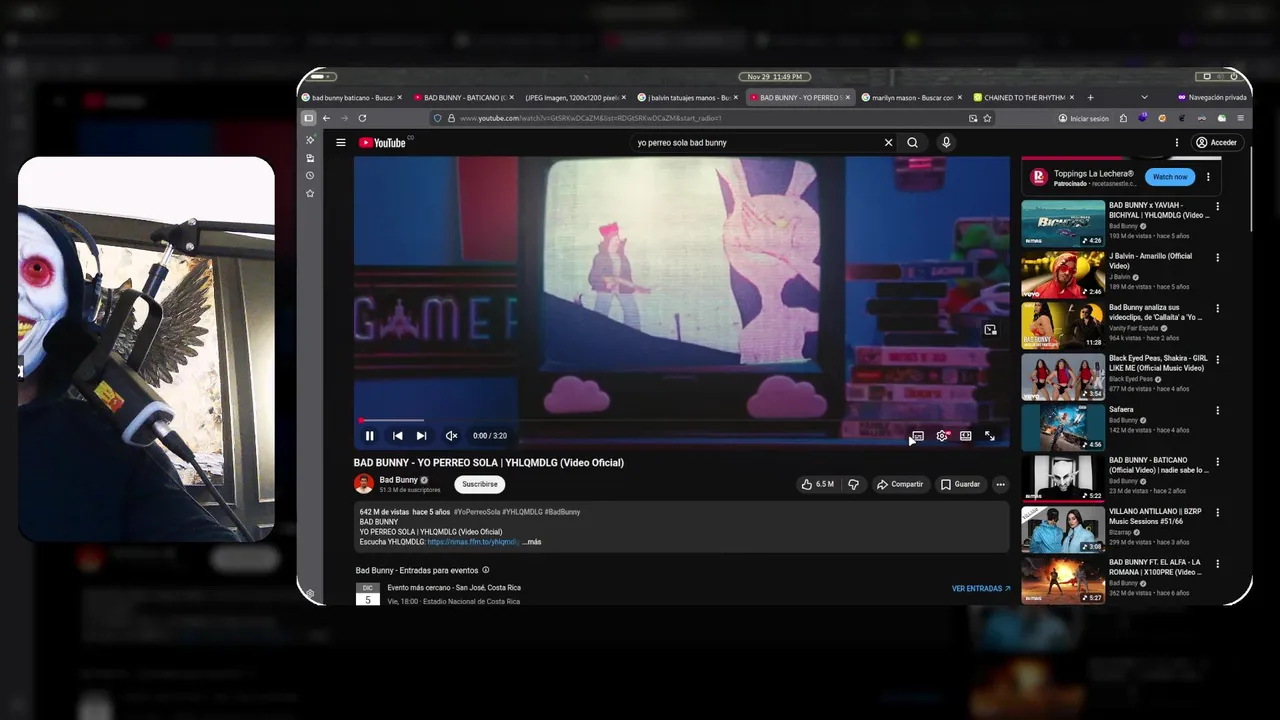1280x720 pixels.
Task: Go to YouTube home via the logo
Action: point(383,143)
